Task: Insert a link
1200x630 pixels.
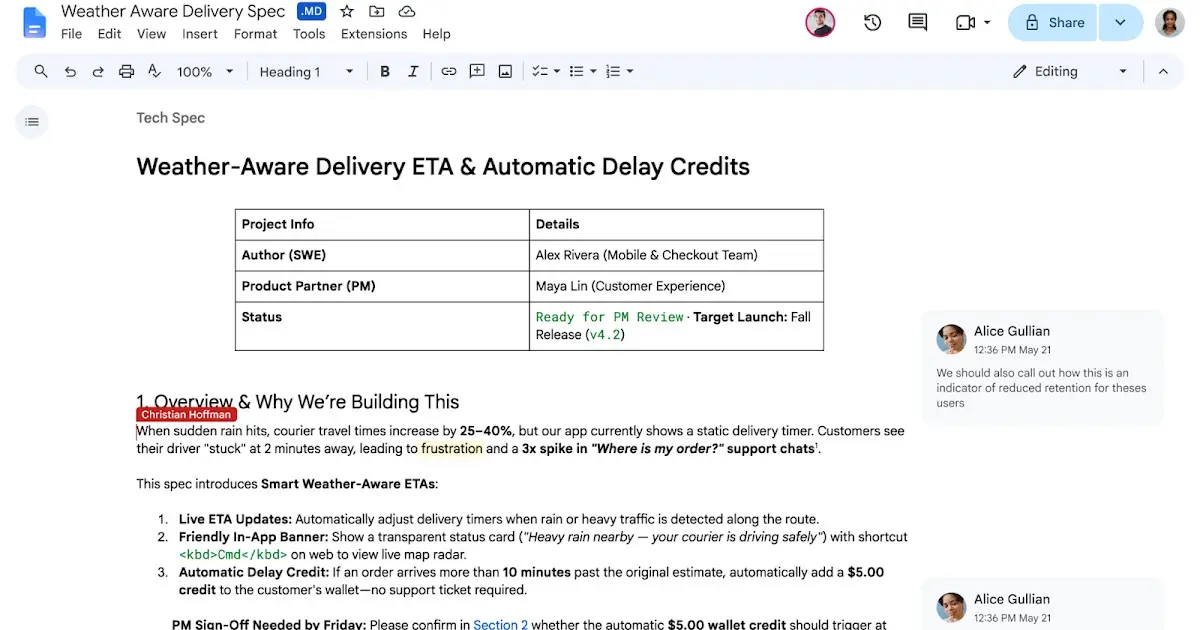Action: [449, 71]
